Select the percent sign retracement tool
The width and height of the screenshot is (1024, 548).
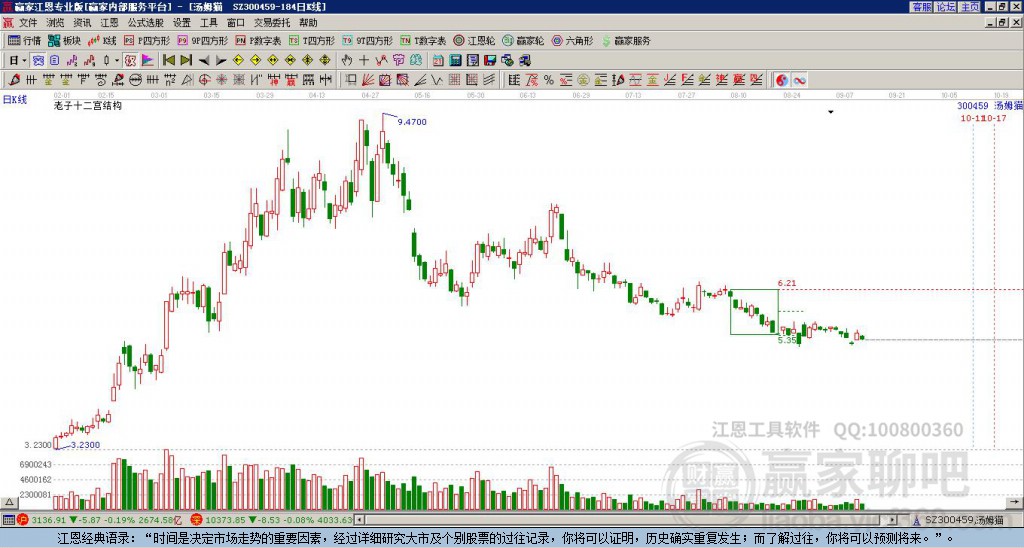[x=549, y=80]
